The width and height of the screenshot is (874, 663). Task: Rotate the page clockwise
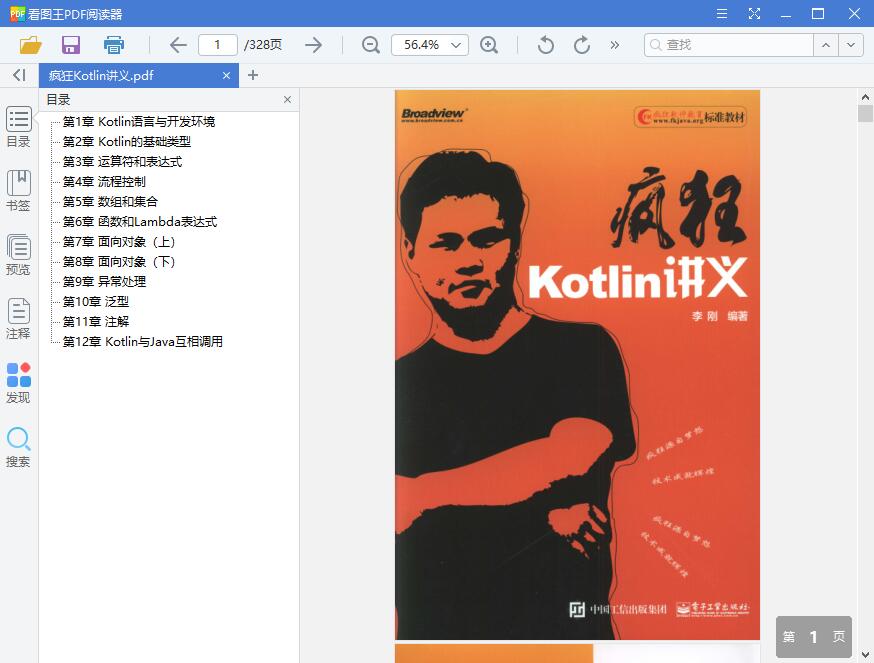[x=581, y=45]
